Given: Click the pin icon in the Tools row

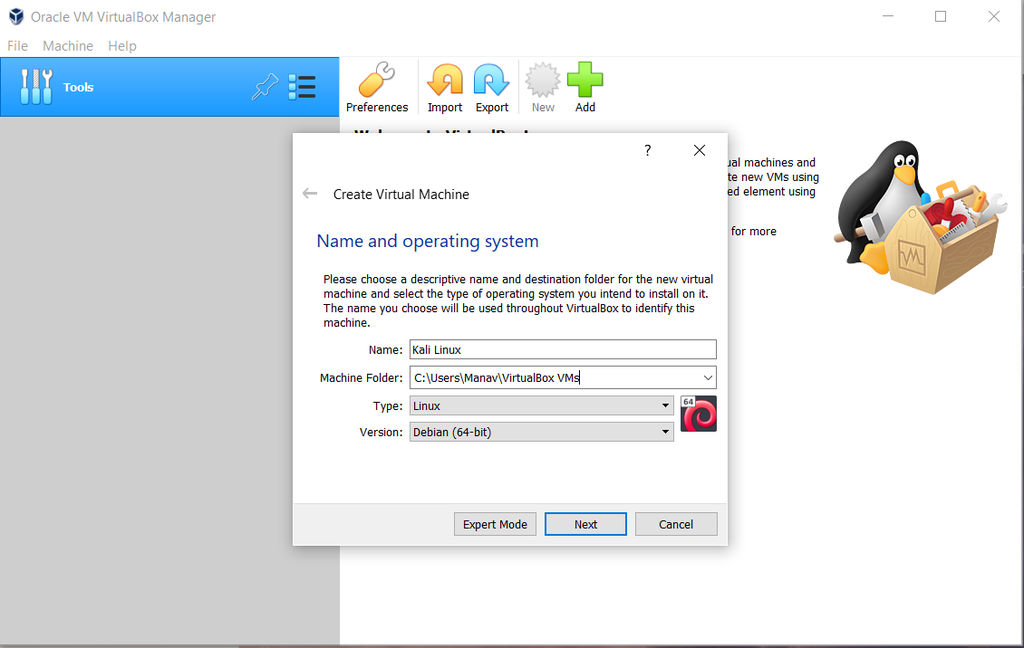Looking at the screenshot, I should [x=264, y=87].
